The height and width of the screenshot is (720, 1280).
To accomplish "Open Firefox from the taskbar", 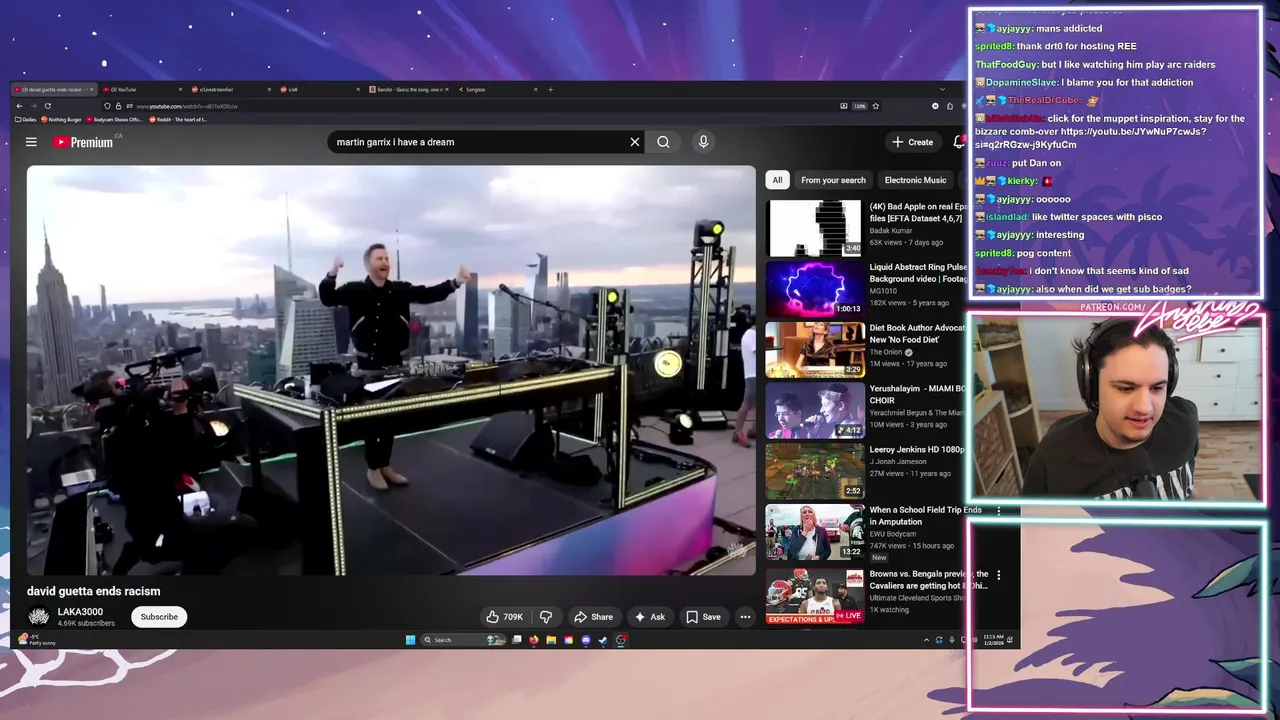I will [x=534, y=640].
